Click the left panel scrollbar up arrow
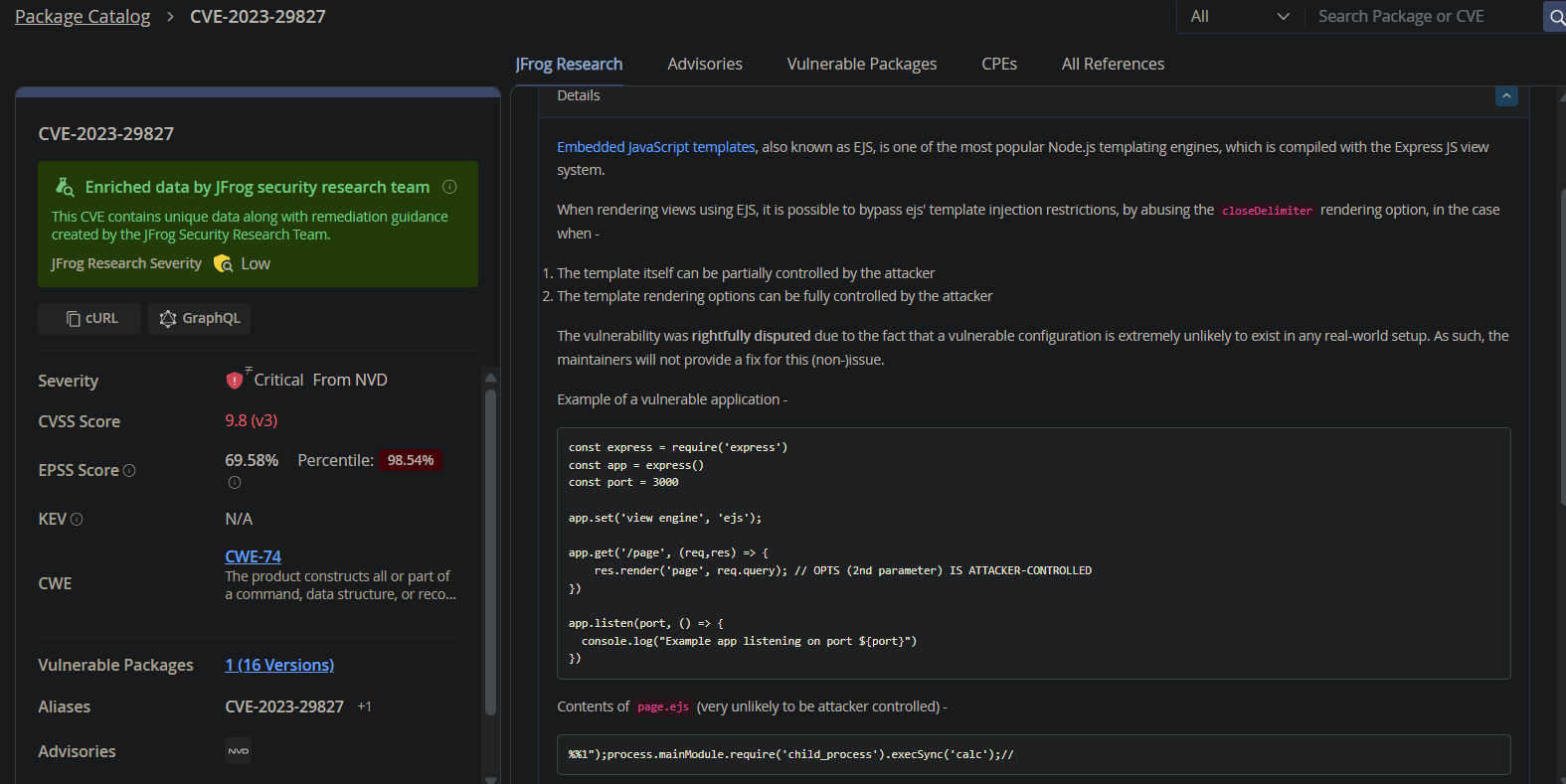The width and height of the screenshot is (1566, 784). click(x=490, y=378)
